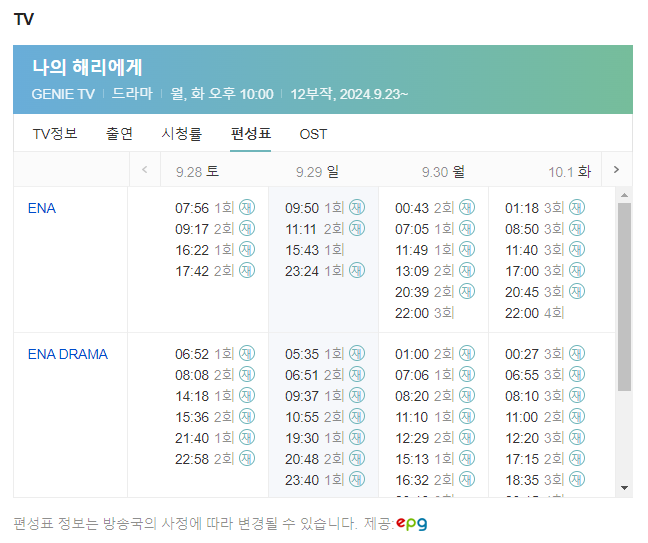The width and height of the screenshot is (648, 543).
Task: Click ENA DRAMA 20:48 2회 entry
Action: [325, 459]
